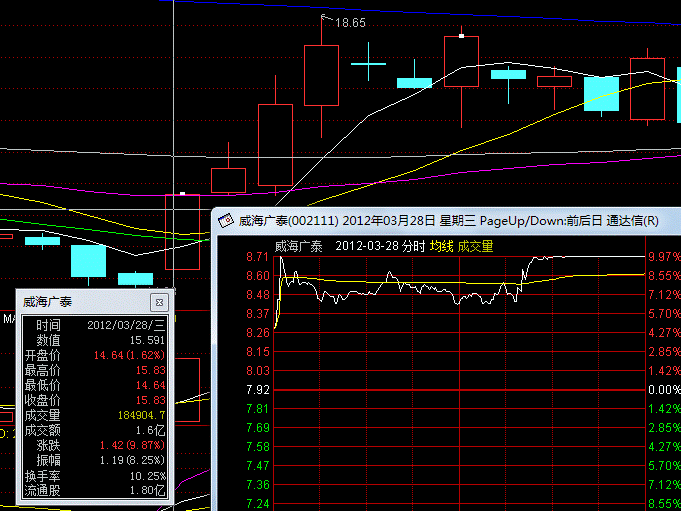Click the 最低价 value 14.64
The image size is (681, 511).
pyautogui.click(x=150, y=385)
